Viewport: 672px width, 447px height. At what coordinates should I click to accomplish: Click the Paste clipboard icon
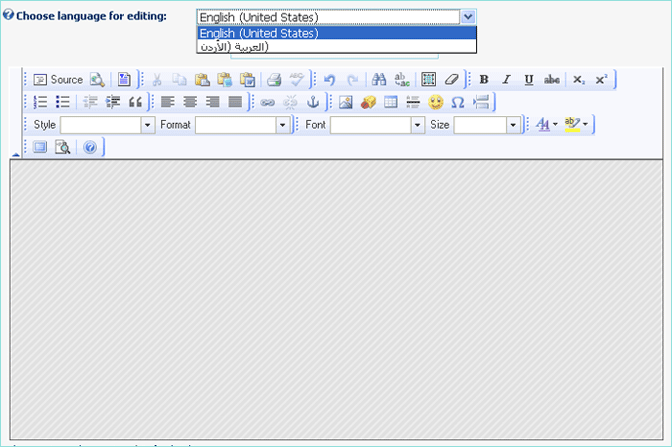coord(202,80)
